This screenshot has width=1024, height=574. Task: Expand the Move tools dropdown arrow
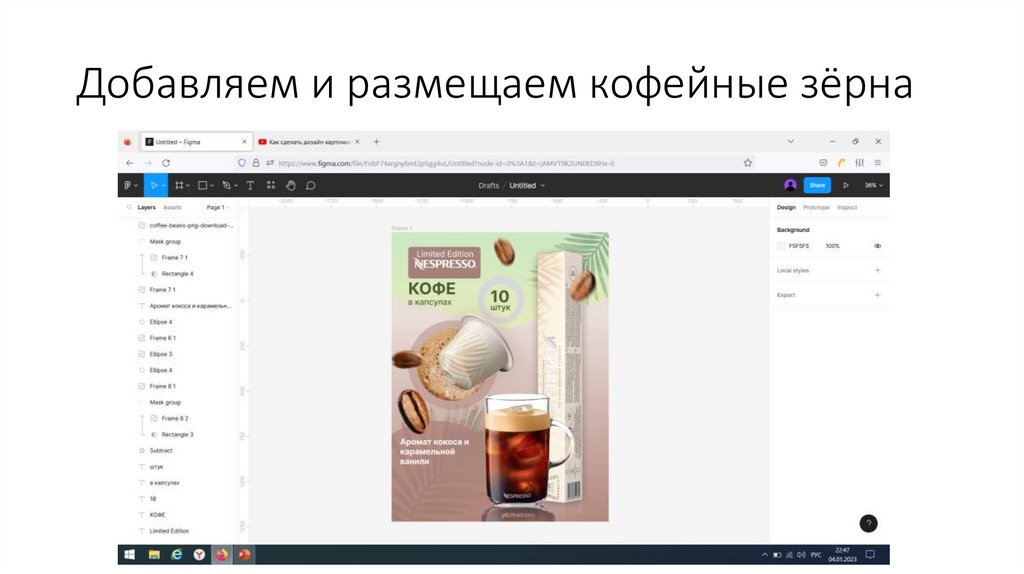pyautogui.click(x=163, y=186)
